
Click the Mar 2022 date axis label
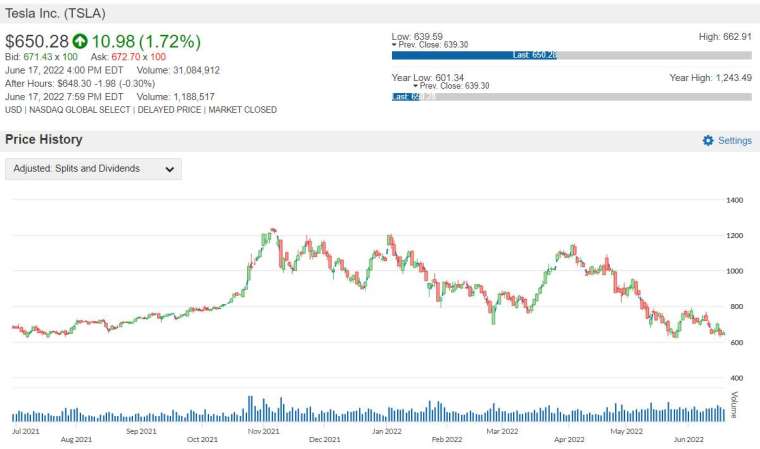point(503,431)
